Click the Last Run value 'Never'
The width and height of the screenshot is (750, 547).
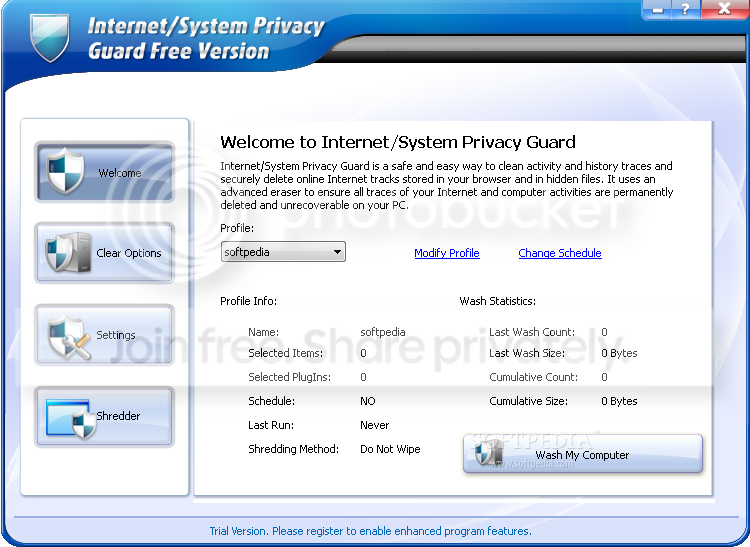pyautogui.click(x=375, y=425)
